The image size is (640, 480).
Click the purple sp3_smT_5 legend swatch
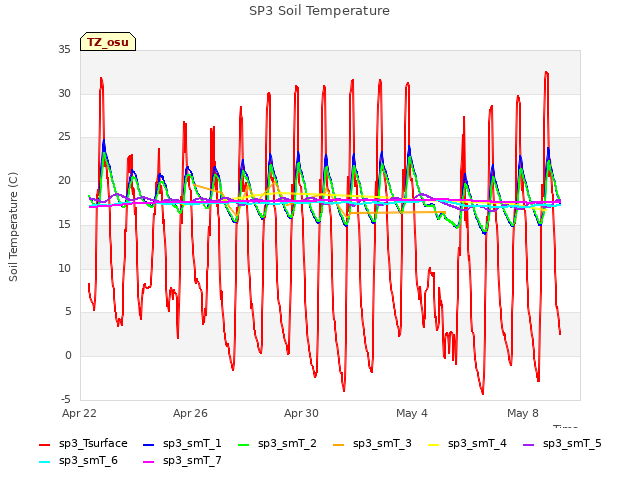(529, 444)
